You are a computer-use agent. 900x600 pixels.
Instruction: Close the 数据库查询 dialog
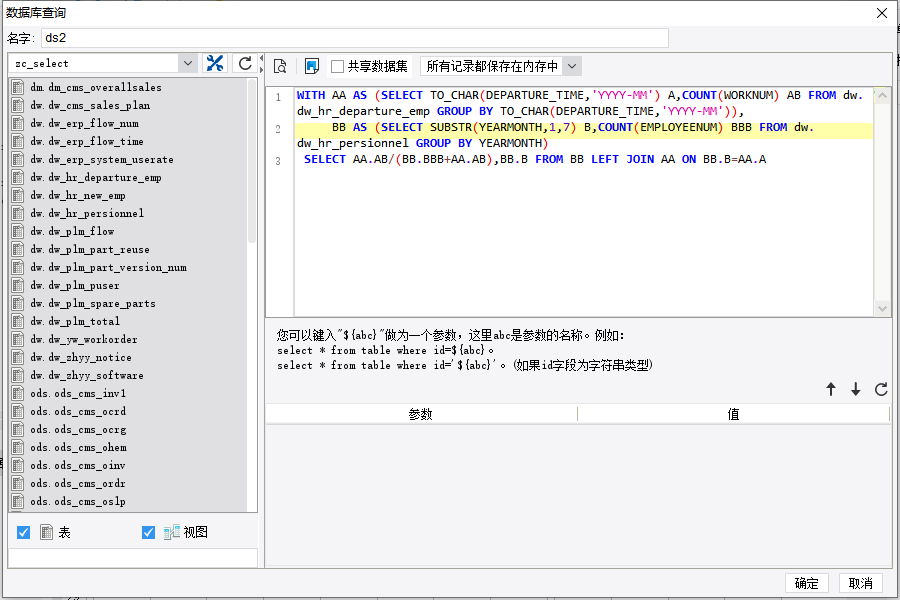tap(882, 13)
